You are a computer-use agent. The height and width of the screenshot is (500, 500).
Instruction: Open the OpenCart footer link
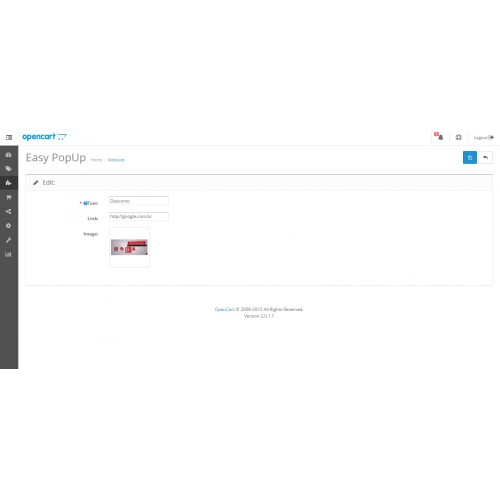(225, 309)
